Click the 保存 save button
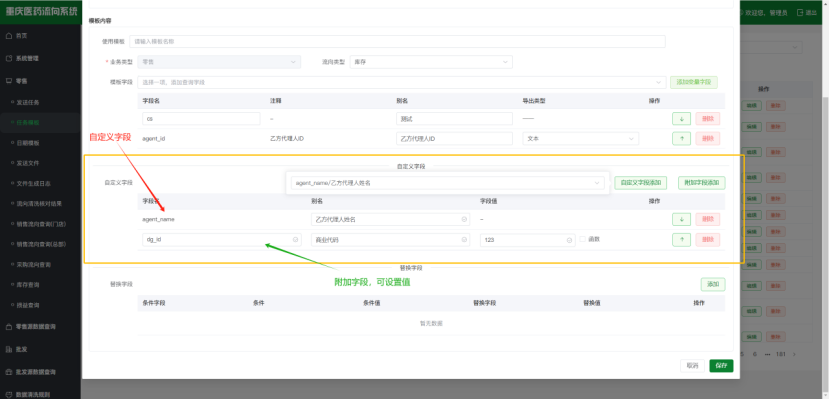Image resolution: width=830 pixels, height=399 pixels. (721, 366)
